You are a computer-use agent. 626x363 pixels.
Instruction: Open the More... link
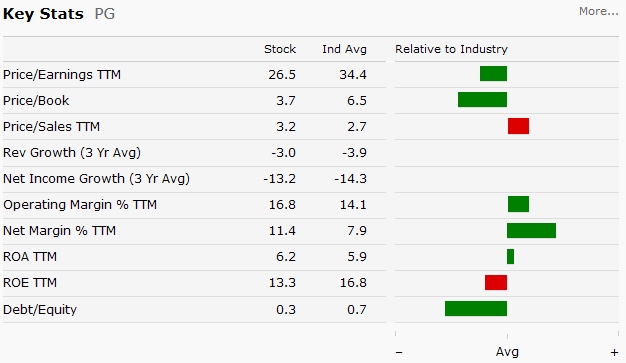click(x=598, y=11)
